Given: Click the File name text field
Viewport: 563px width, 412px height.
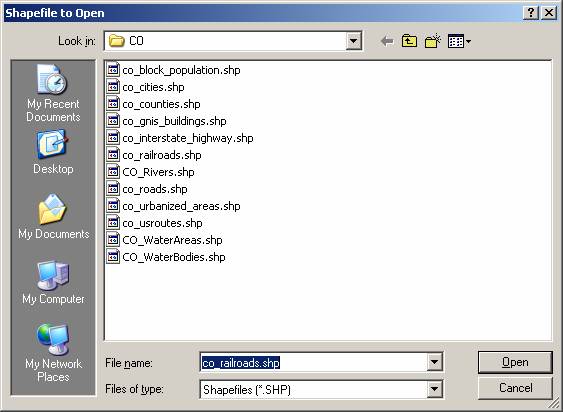Looking at the screenshot, I should click(313, 362).
